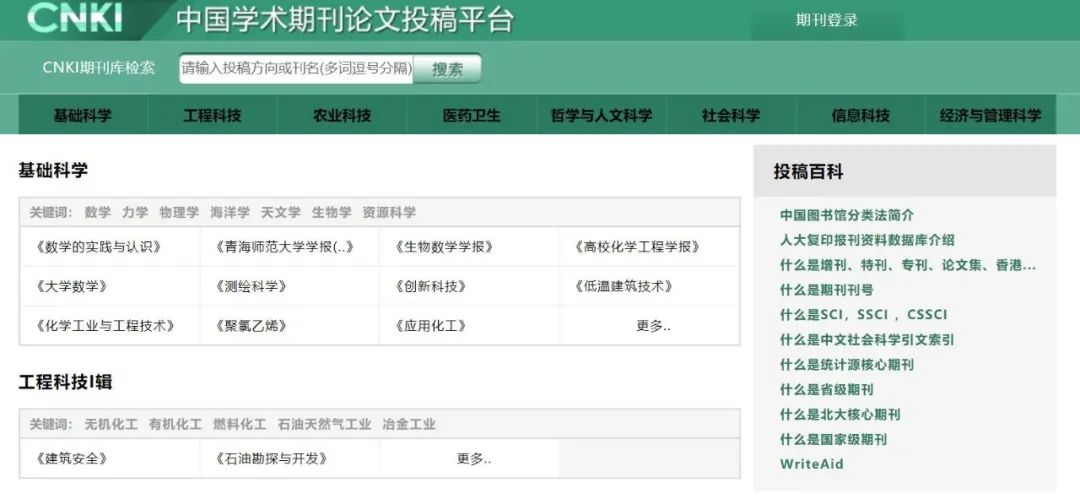Viewport: 1080px width, 499px height.
Task: Open 什么是SCI, SSCI, CSSCI article
Action: point(864,314)
